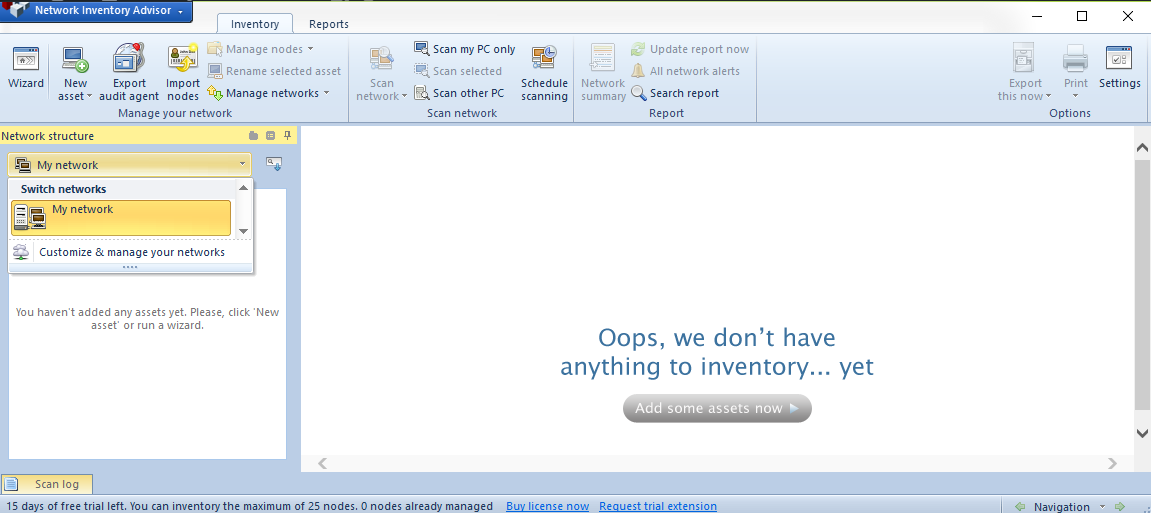Click the Navigation forward arrow
The height and width of the screenshot is (513, 1151).
click(1119, 506)
